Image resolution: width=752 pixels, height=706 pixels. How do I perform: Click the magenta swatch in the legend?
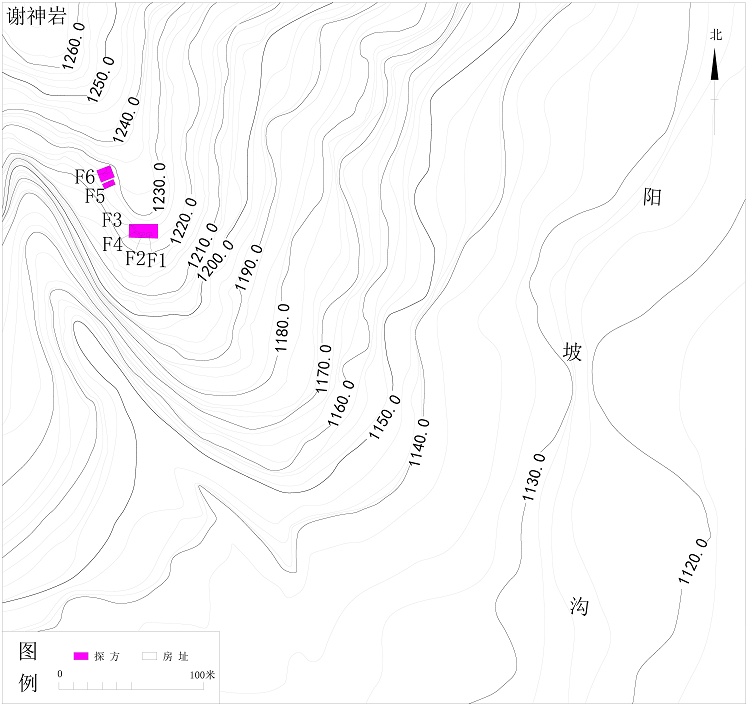coord(81,656)
